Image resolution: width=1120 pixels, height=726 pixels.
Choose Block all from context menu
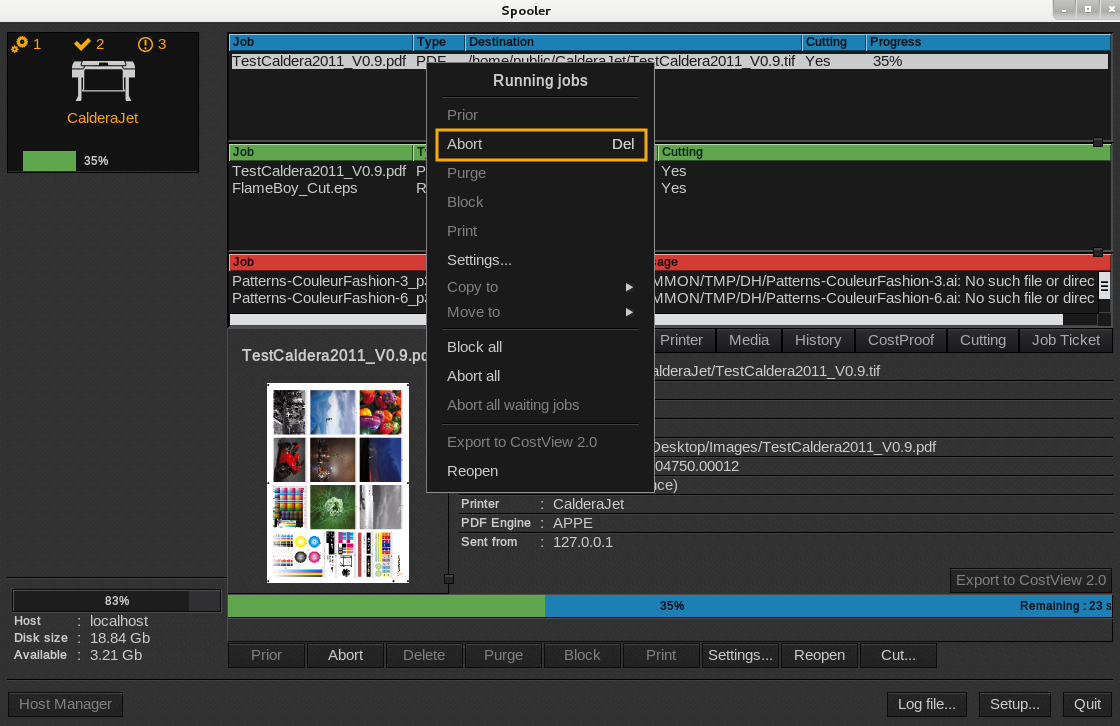click(475, 347)
